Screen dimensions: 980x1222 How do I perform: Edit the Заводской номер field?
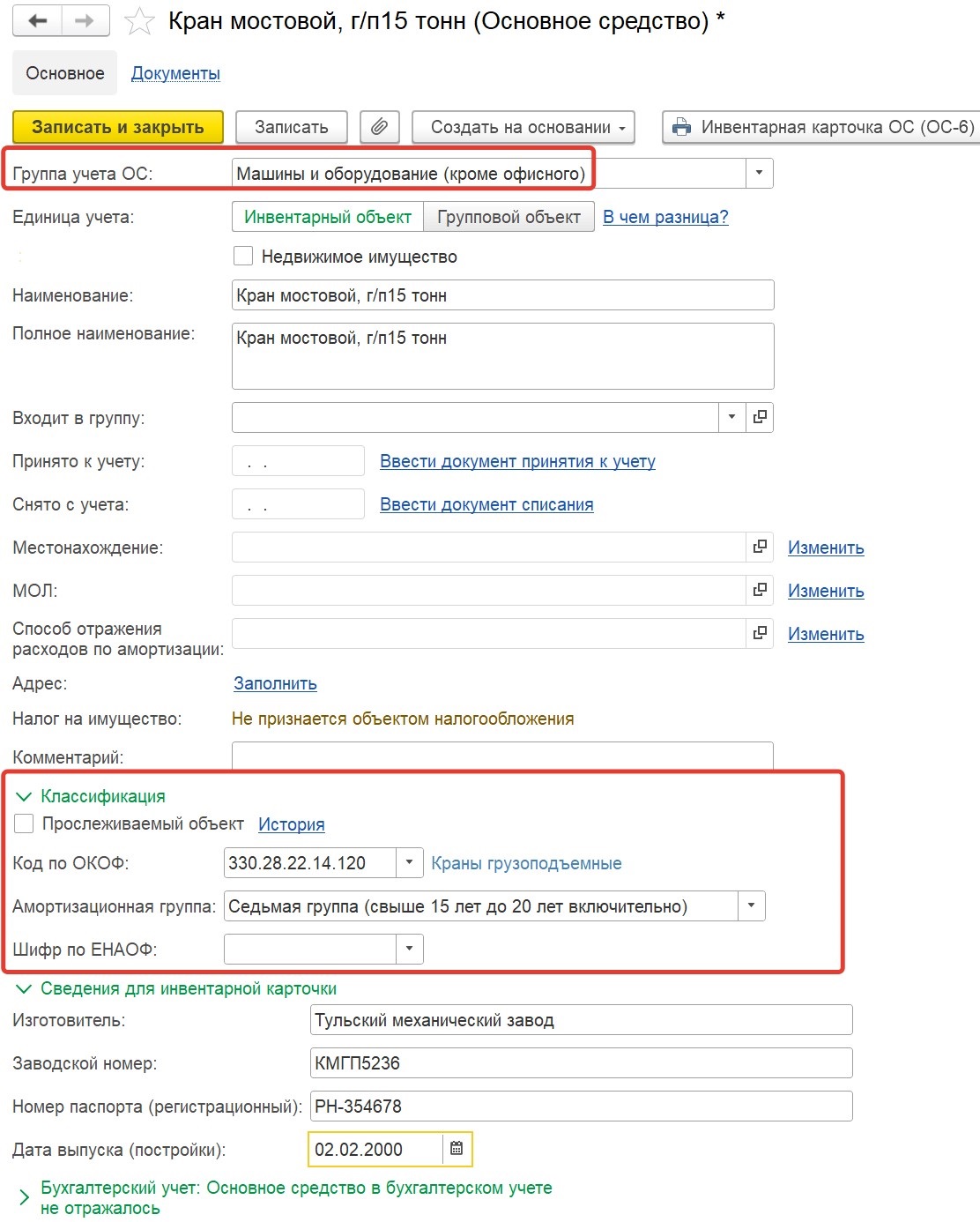point(582,1063)
